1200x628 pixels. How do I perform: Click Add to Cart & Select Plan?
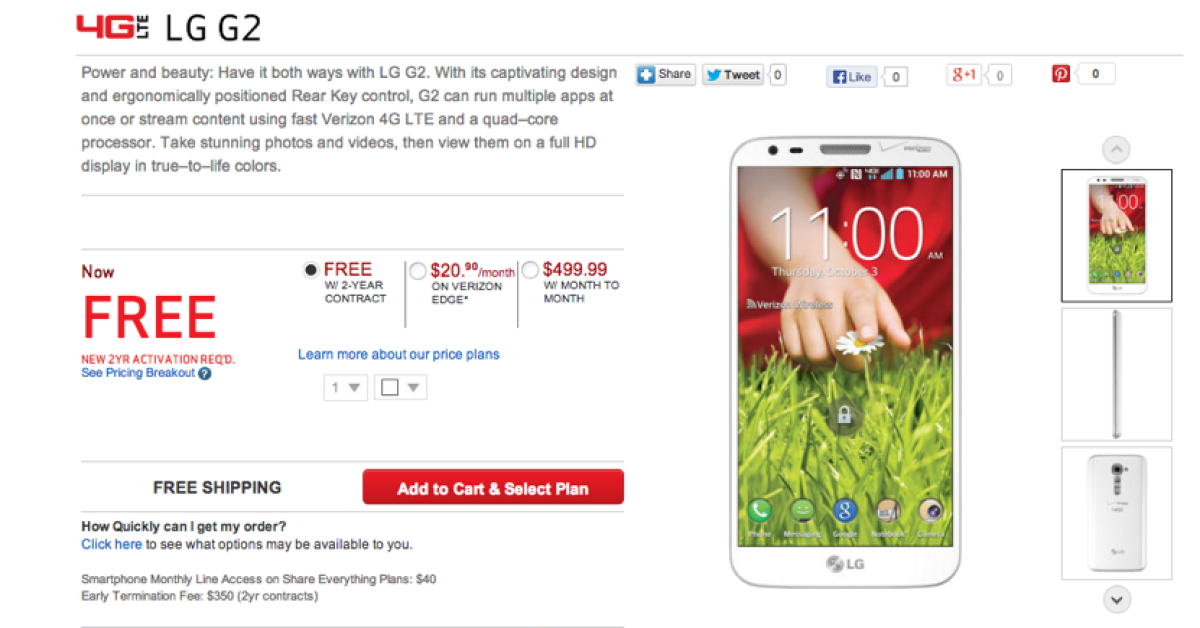click(493, 488)
